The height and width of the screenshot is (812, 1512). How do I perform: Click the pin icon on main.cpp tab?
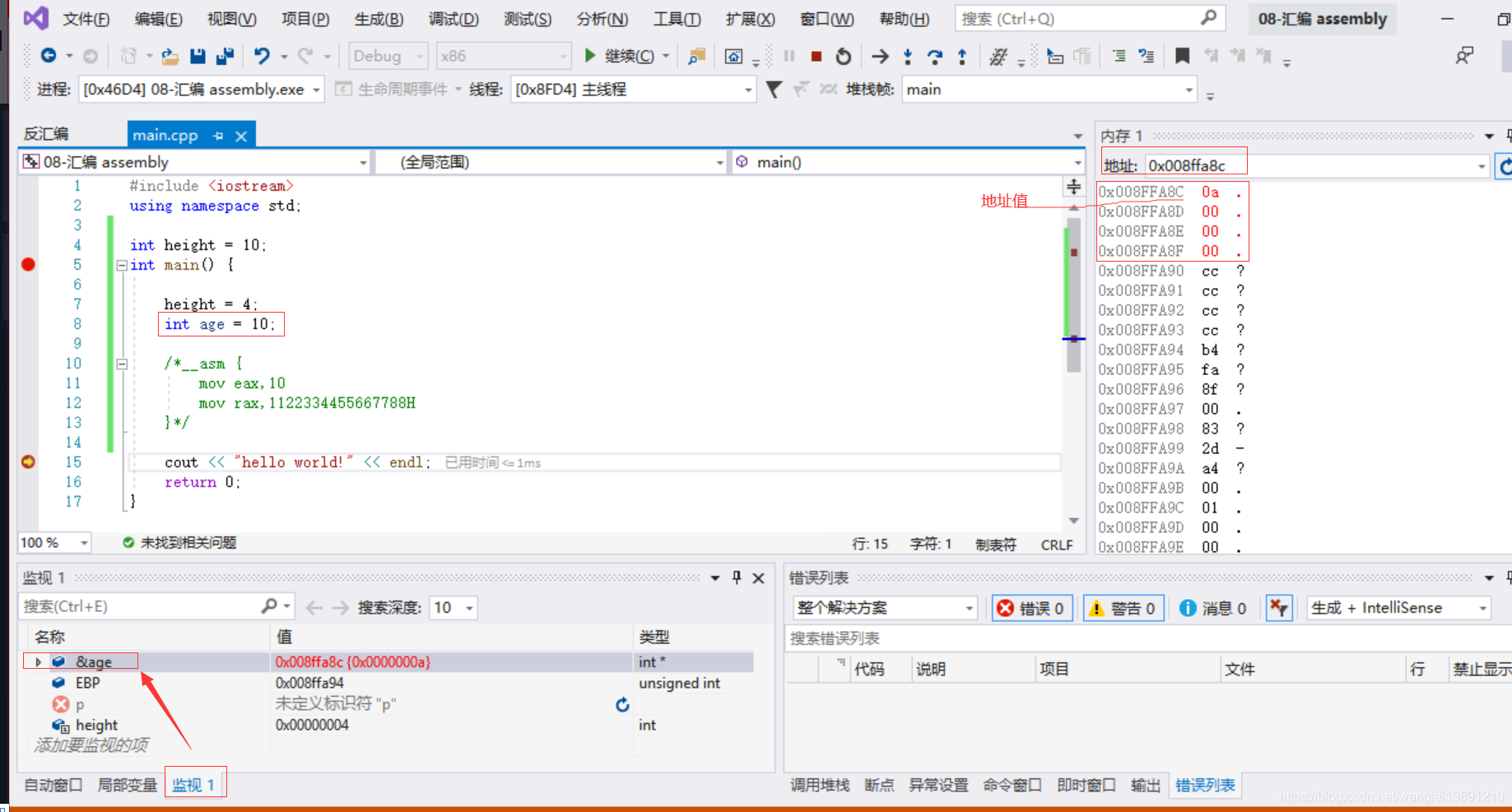[x=218, y=136]
